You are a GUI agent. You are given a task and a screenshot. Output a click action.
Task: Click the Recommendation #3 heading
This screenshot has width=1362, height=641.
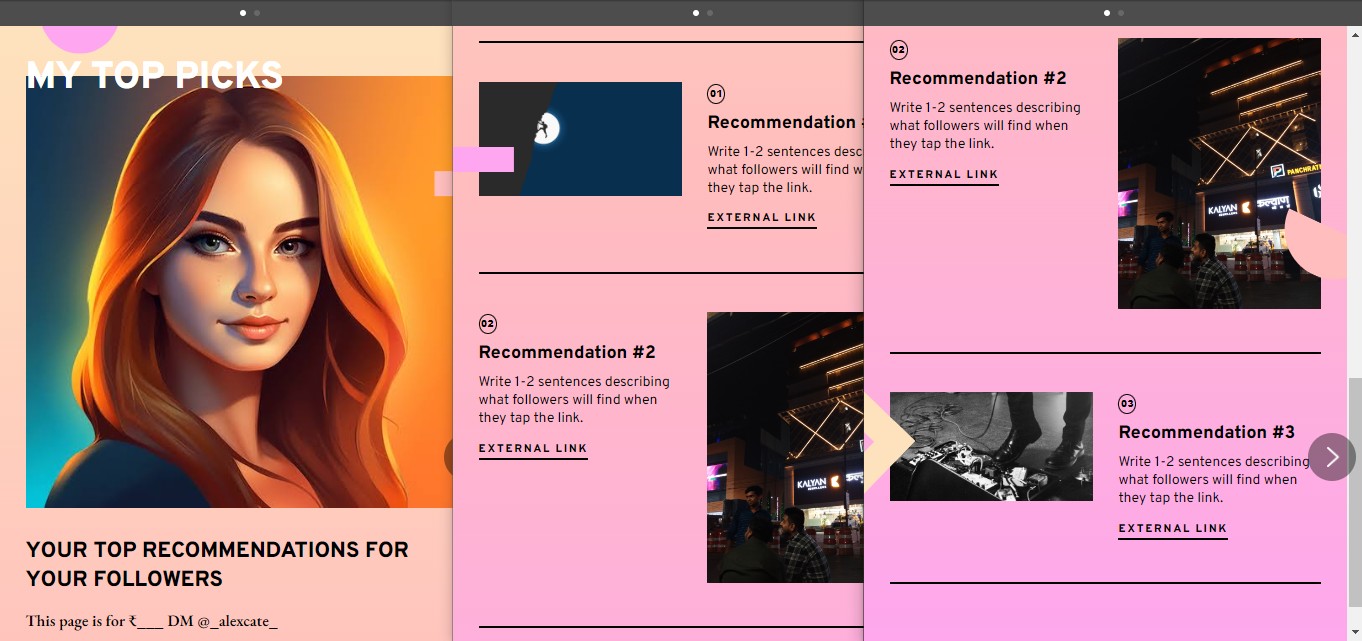pos(1206,432)
